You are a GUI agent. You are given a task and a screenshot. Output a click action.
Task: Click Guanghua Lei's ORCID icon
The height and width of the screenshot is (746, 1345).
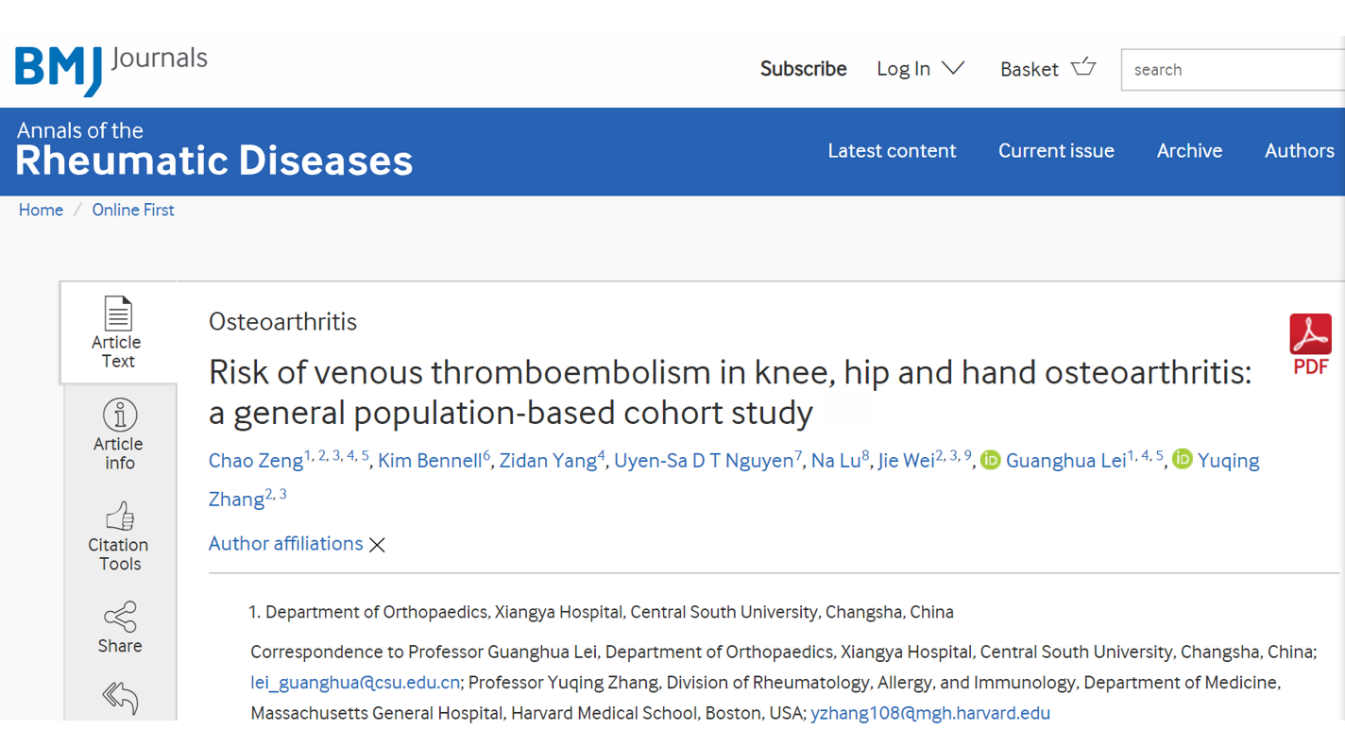pos(990,460)
